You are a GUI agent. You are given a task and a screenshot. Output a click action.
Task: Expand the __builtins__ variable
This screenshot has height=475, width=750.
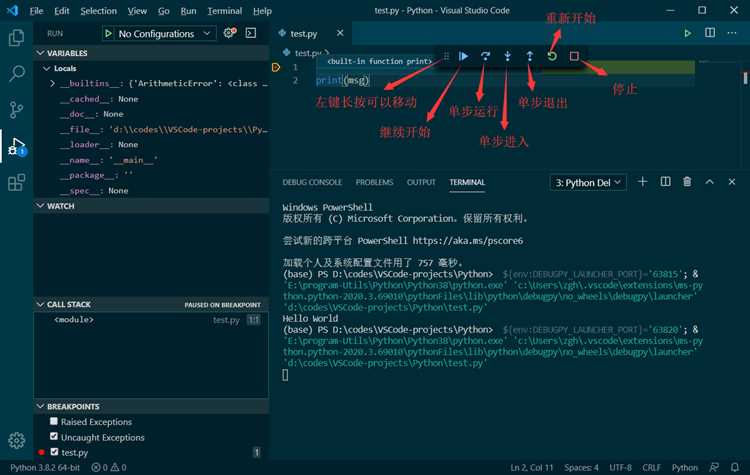click(x=52, y=83)
